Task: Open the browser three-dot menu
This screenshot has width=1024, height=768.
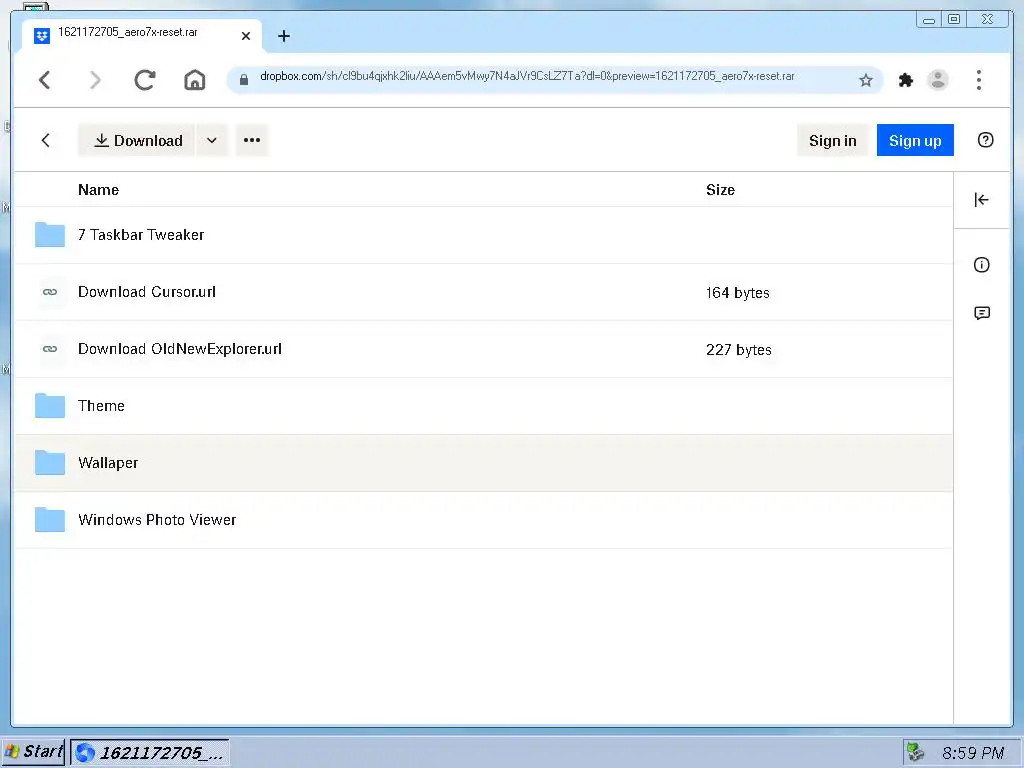Action: (978, 80)
